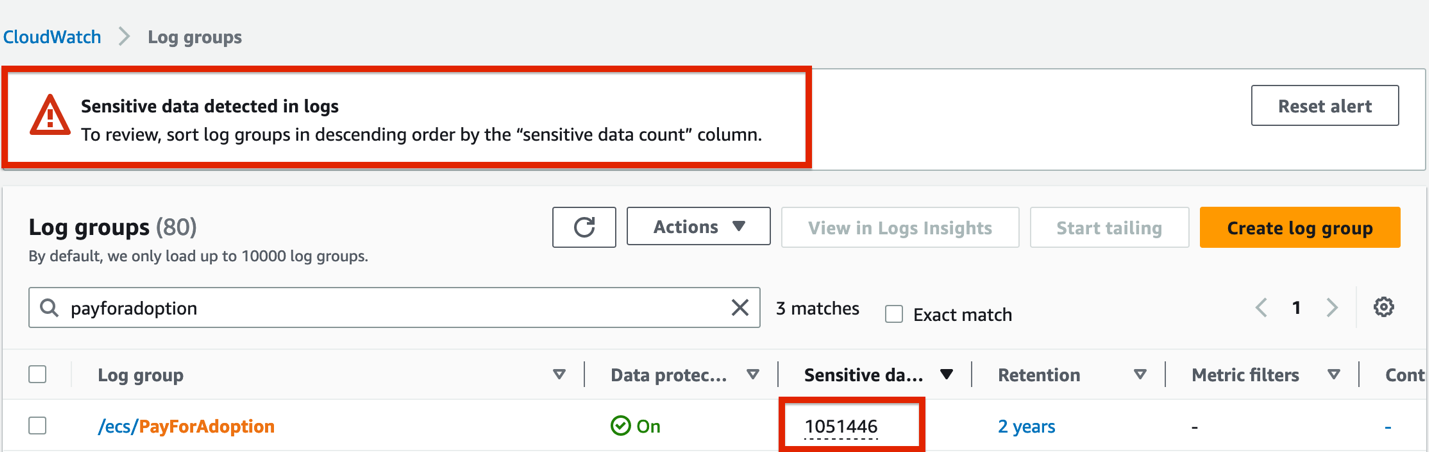Click the Log group column header
Image resolution: width=1429 pixels, height=452 pixels.
tap(140, 375)
